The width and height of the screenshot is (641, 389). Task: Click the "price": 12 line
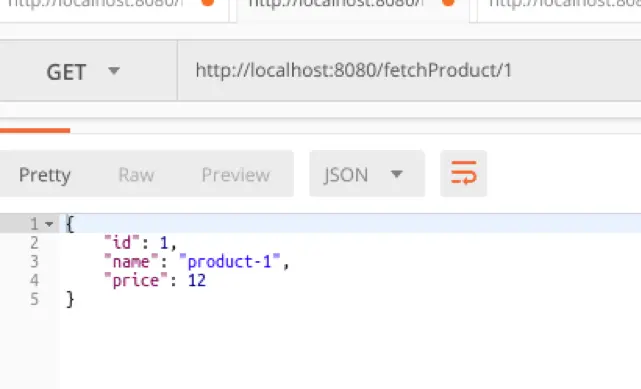155,281
